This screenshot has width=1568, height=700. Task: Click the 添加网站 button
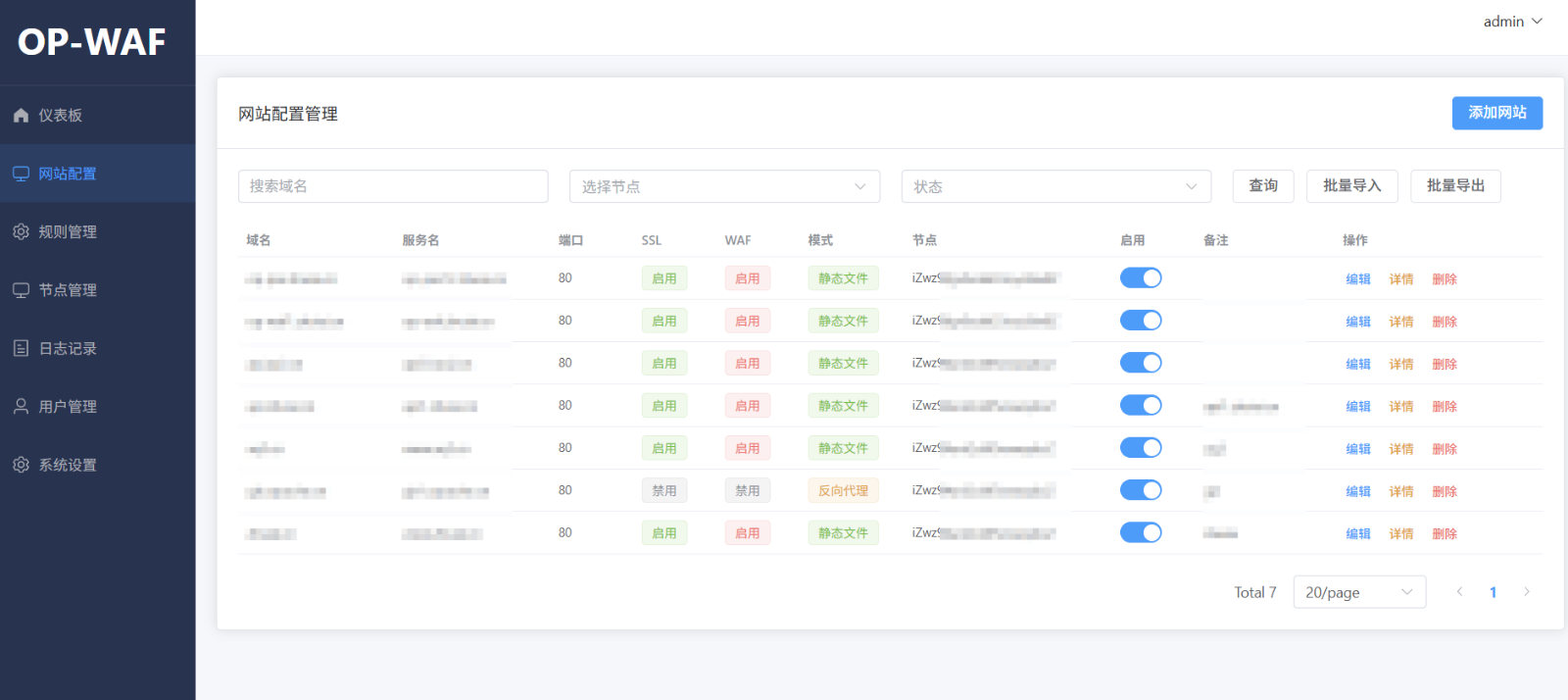1496,113
